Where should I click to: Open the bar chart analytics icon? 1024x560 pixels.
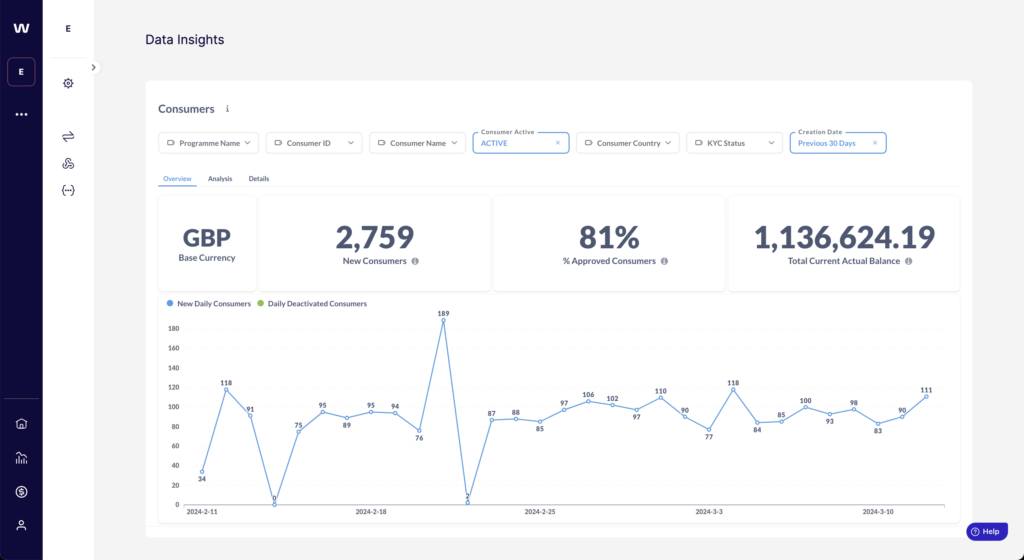tap(21, 458)
